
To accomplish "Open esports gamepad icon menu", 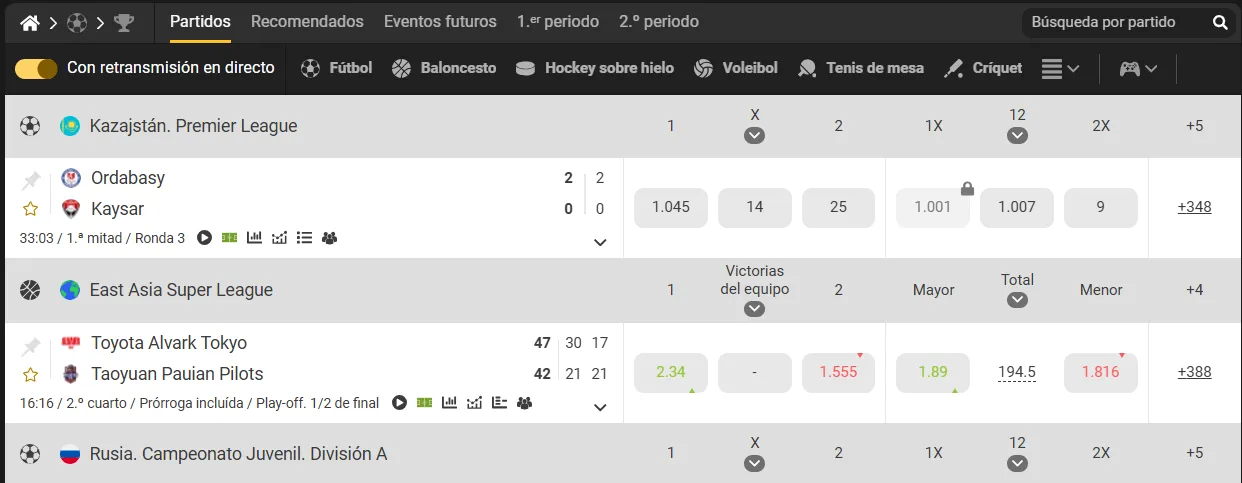I will [x=1137, y=69].
